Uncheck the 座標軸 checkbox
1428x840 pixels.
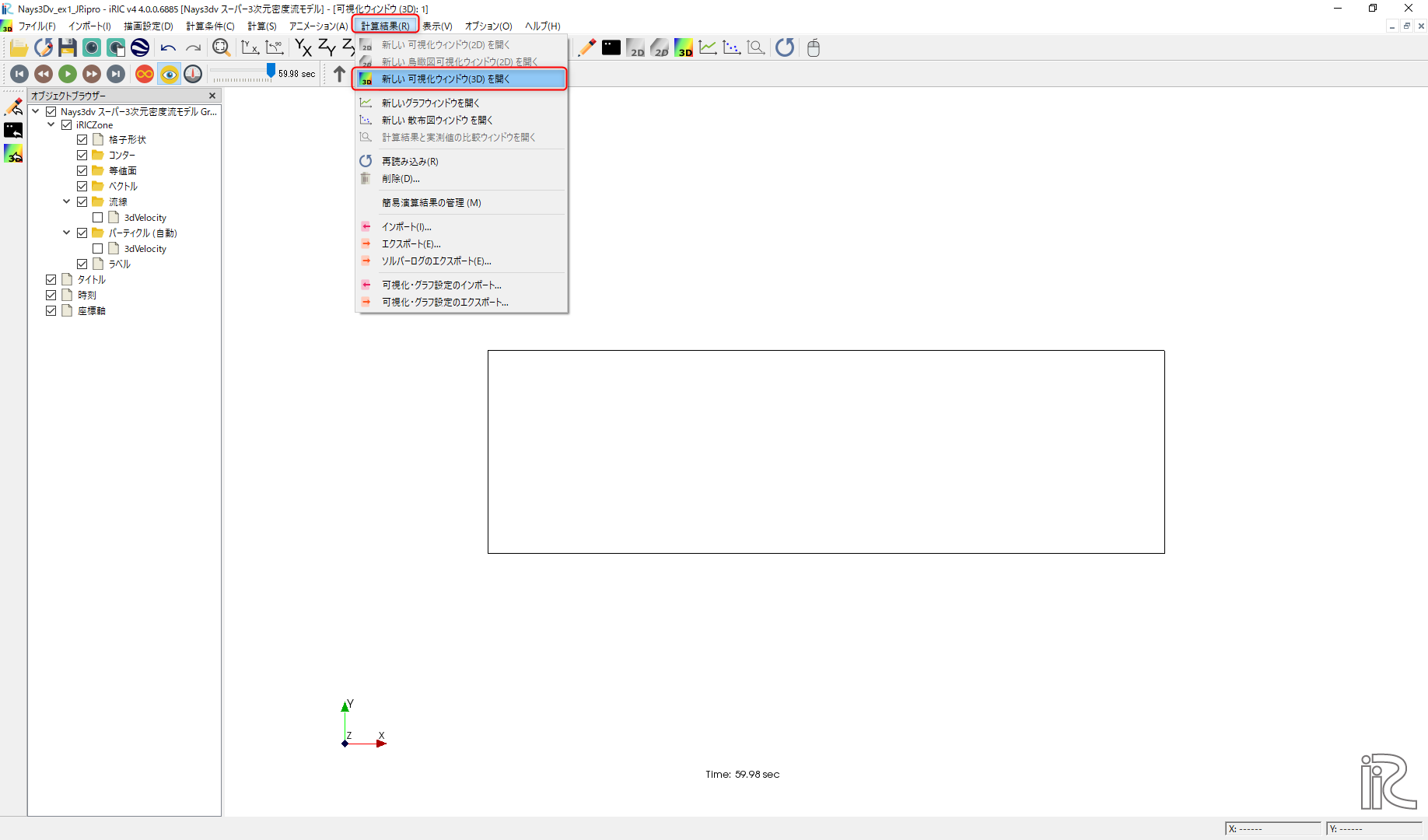(x=51, y=311)
